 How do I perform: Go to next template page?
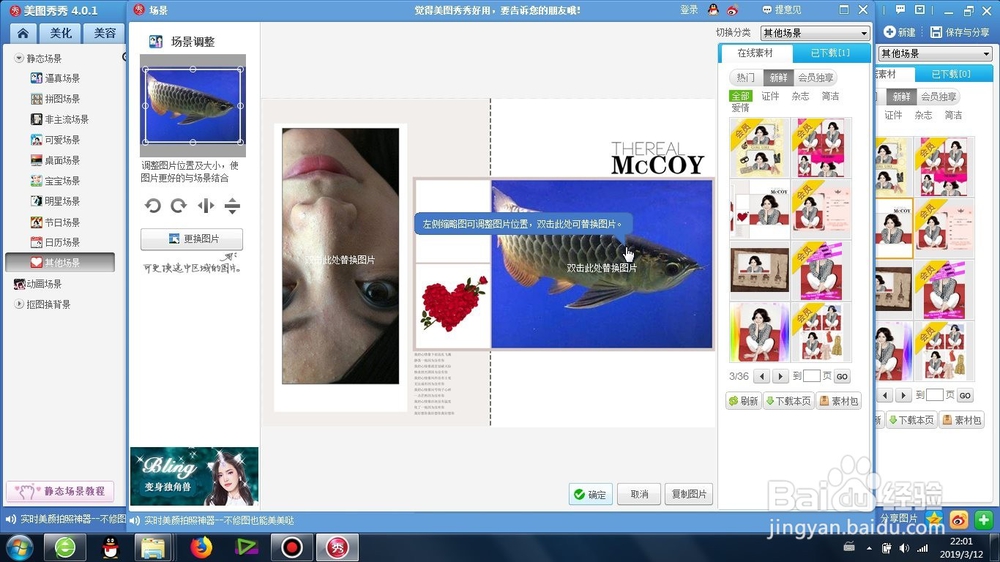pyautogui.click(x=780, y=376)
